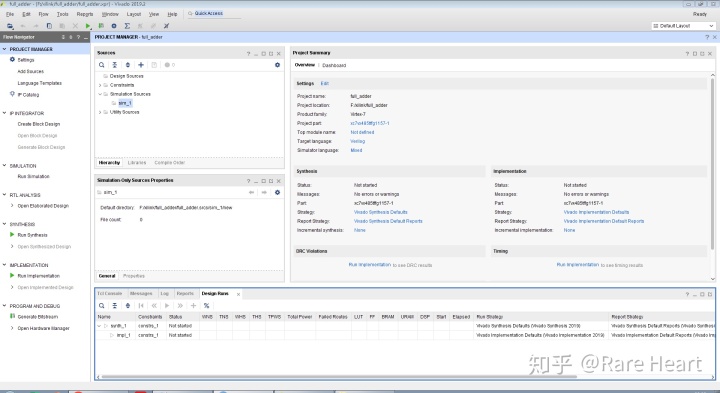Viewport: 720px width, 393px height.
Task: Click the Project Summary vertical scrollbar
Action: pos(712,164)
